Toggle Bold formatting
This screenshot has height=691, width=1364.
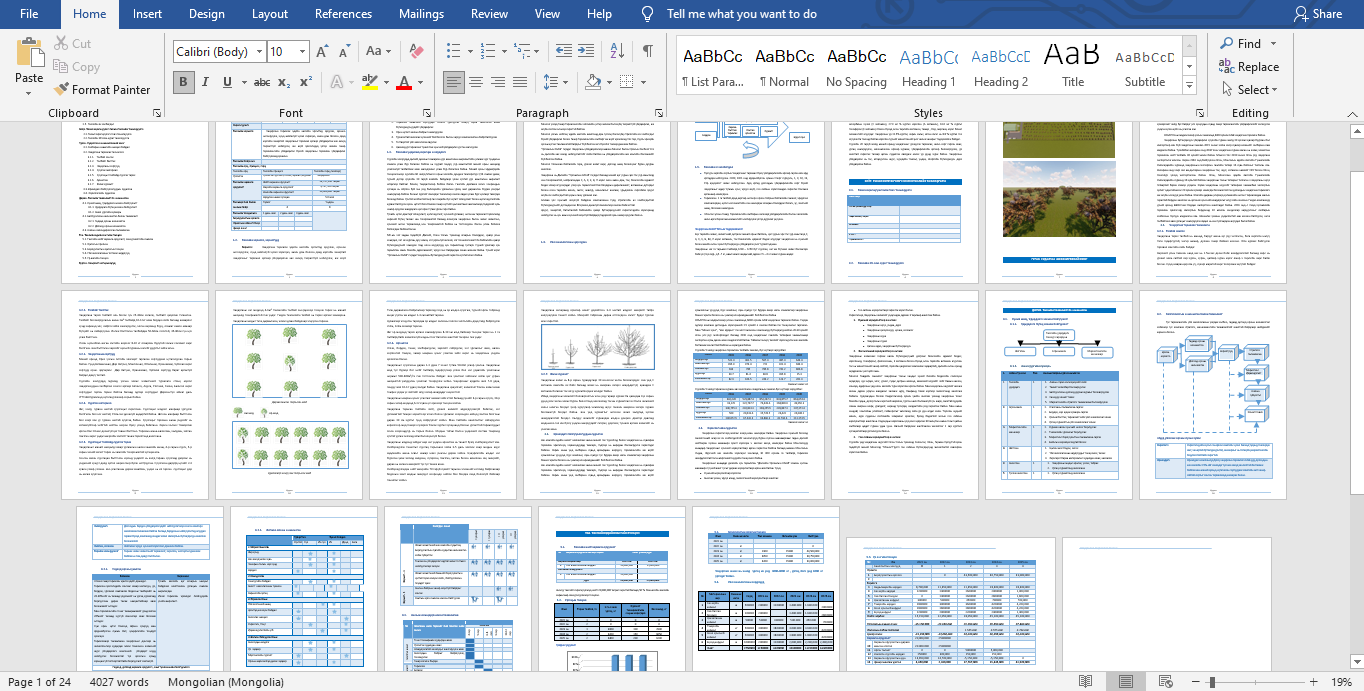click(x=183, y=82)
